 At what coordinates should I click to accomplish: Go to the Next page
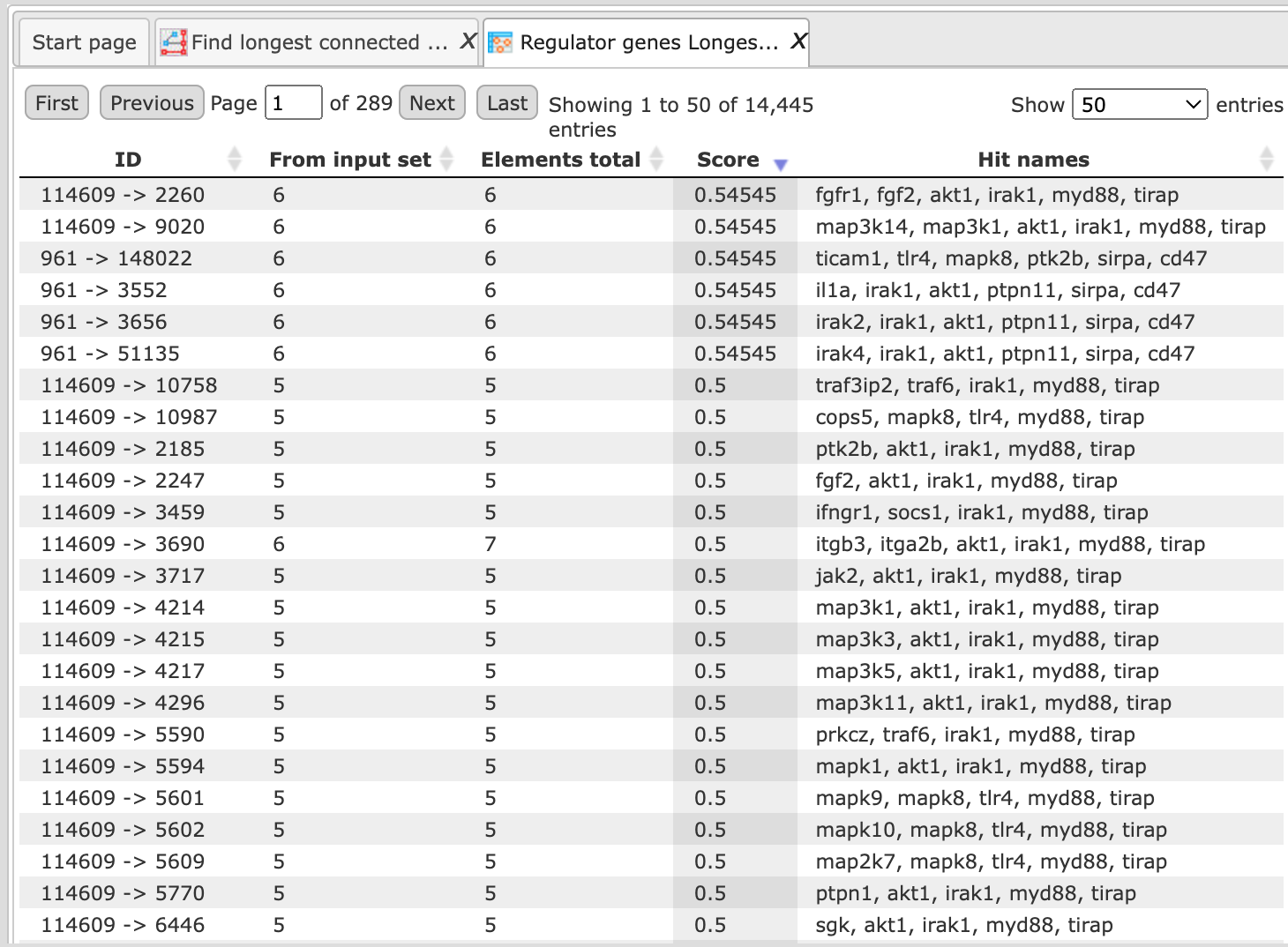pyautogui.click(x=432, y=103)
